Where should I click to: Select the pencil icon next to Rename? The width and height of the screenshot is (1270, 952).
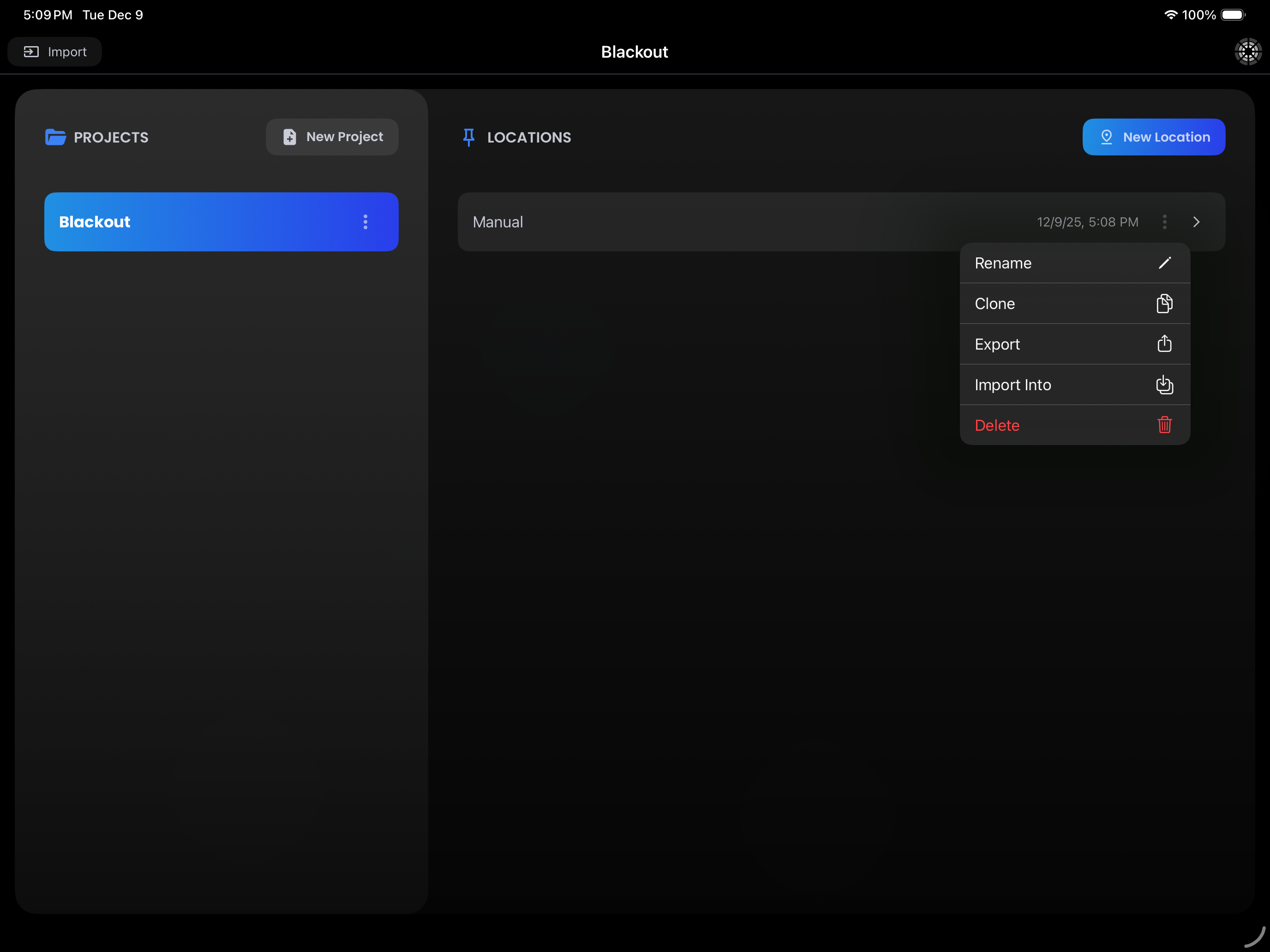[x=1165, y=263]
